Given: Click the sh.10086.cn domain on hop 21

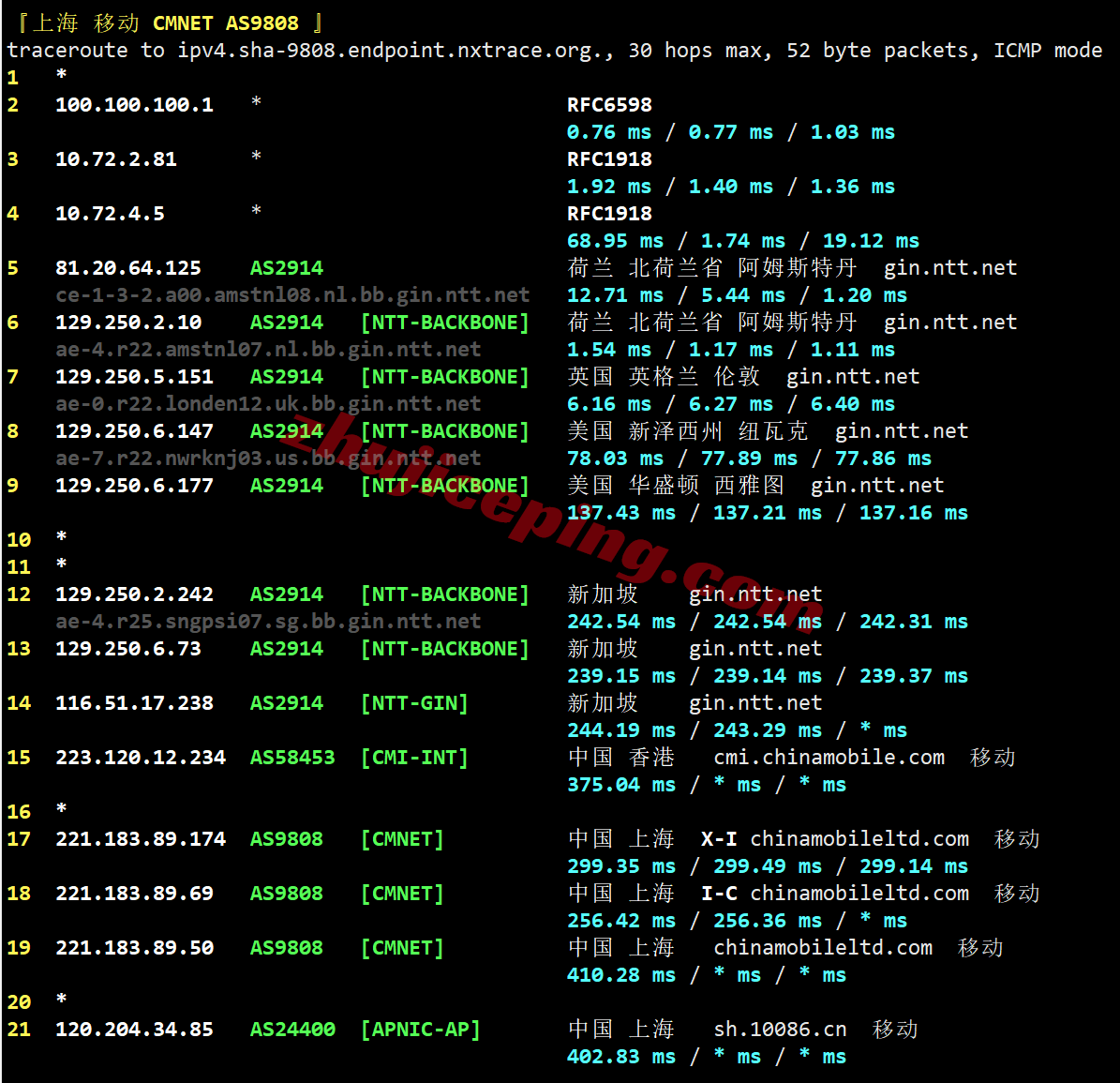Looking at the screenshot, I should point(780,1030).
